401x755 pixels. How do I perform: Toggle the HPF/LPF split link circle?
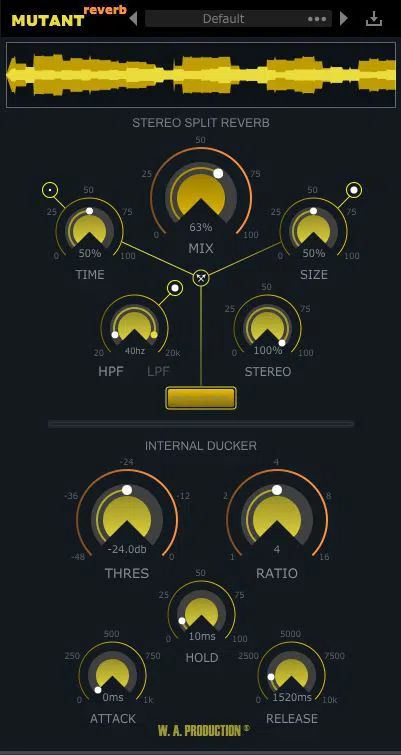175,288
